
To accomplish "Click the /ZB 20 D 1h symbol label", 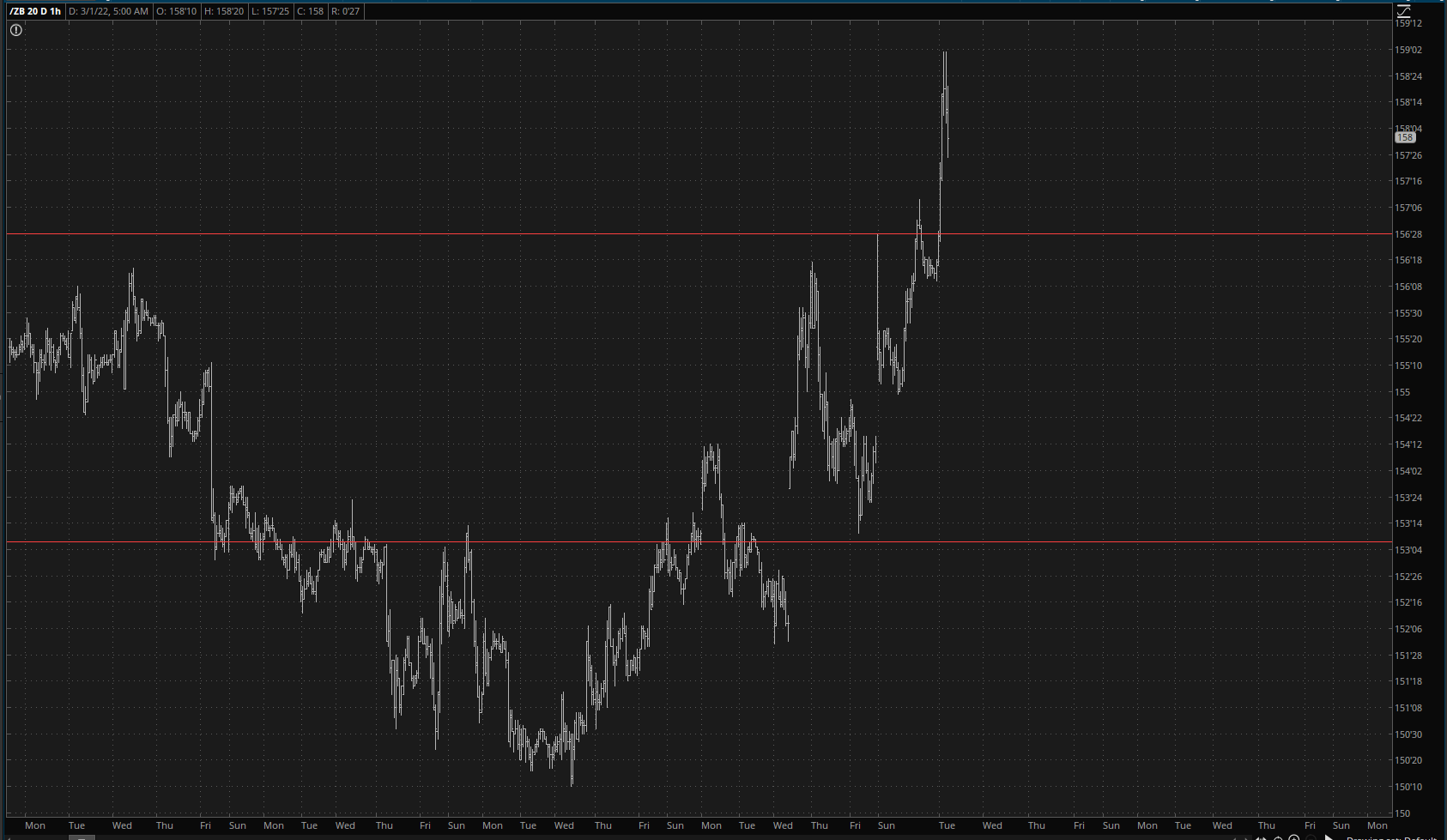I will tap(35, 11).
